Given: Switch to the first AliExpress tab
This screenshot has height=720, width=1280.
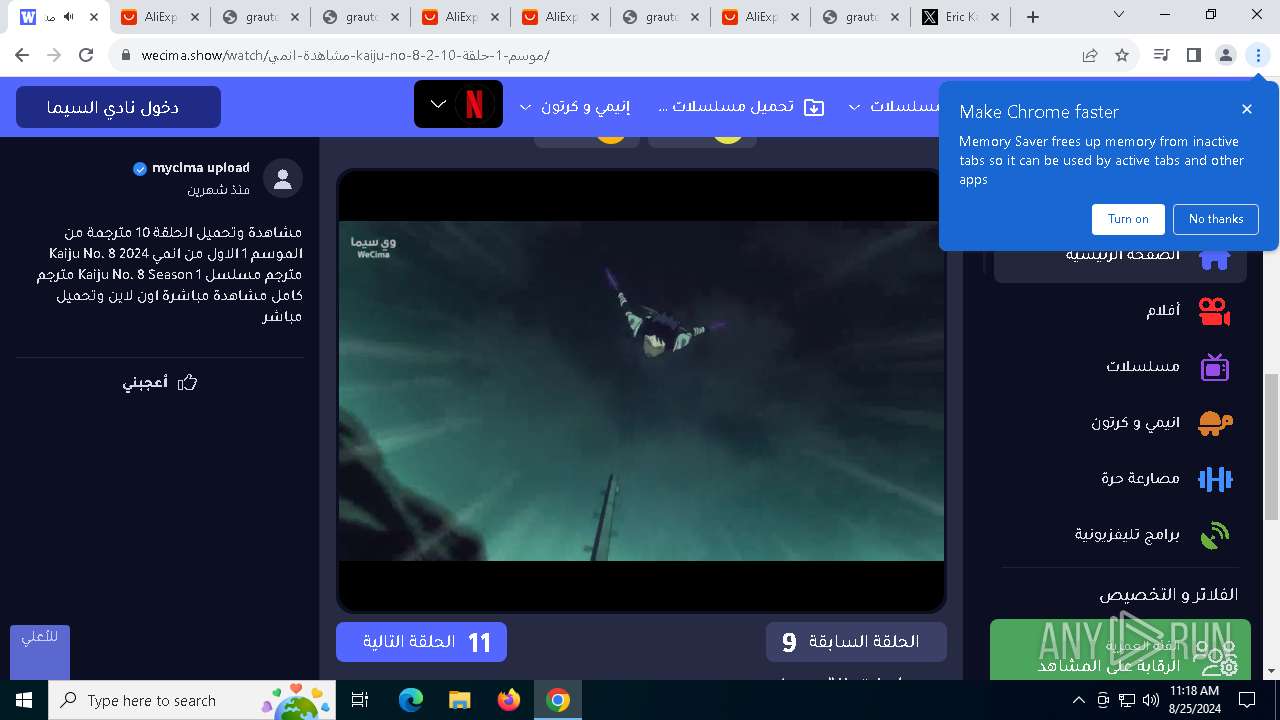Looking at the screenshot, I should click(x=160, y=17).
